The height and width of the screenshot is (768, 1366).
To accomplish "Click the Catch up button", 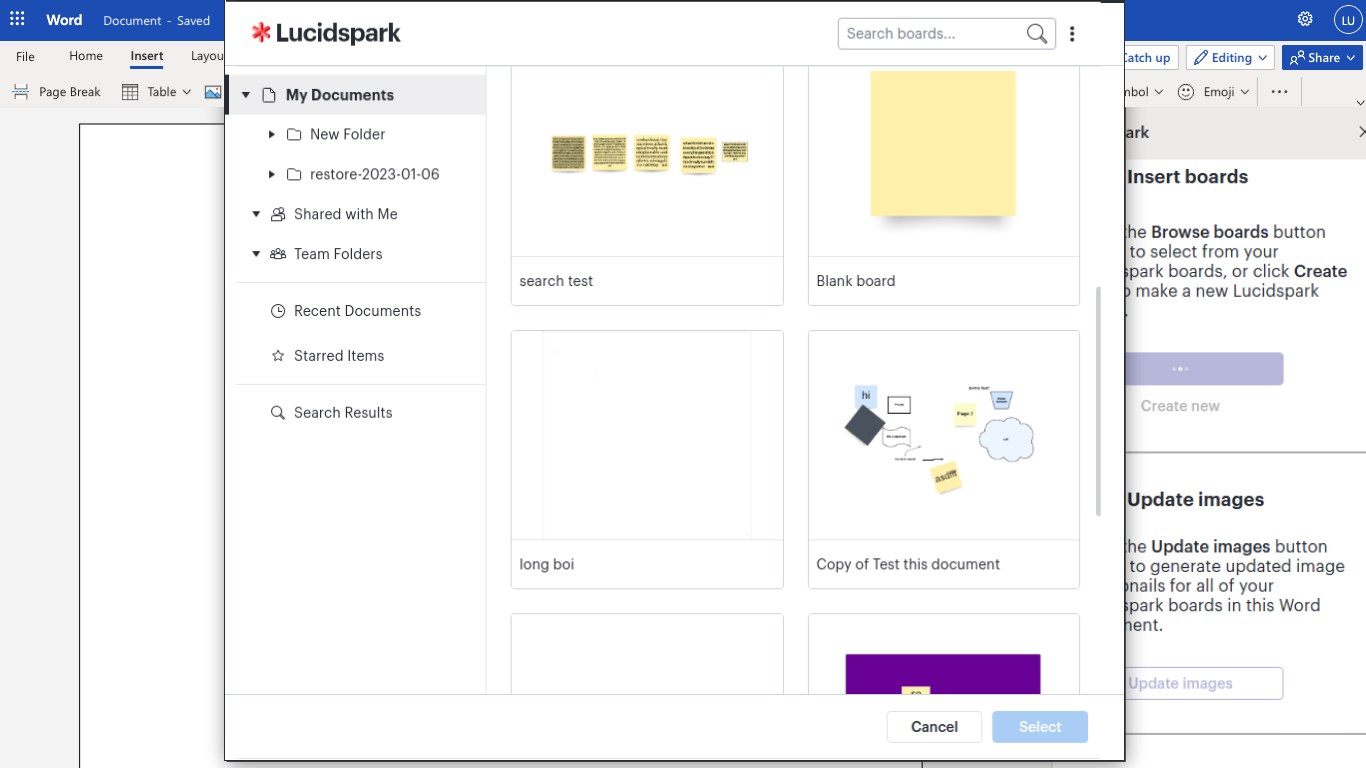I will tap(1152, 58).
